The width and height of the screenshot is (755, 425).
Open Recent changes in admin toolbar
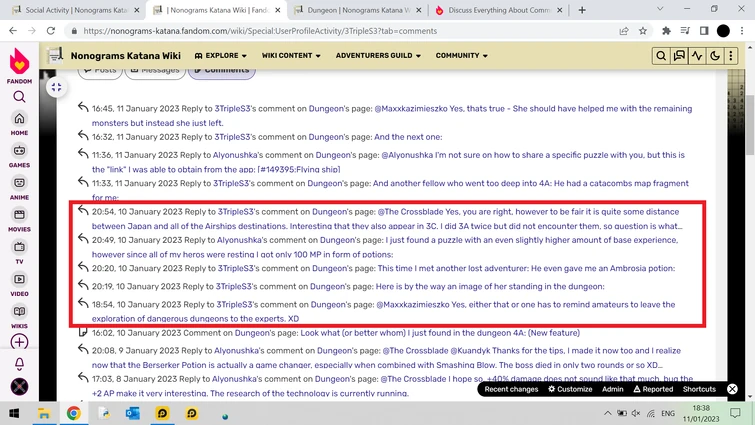[511, 389]
